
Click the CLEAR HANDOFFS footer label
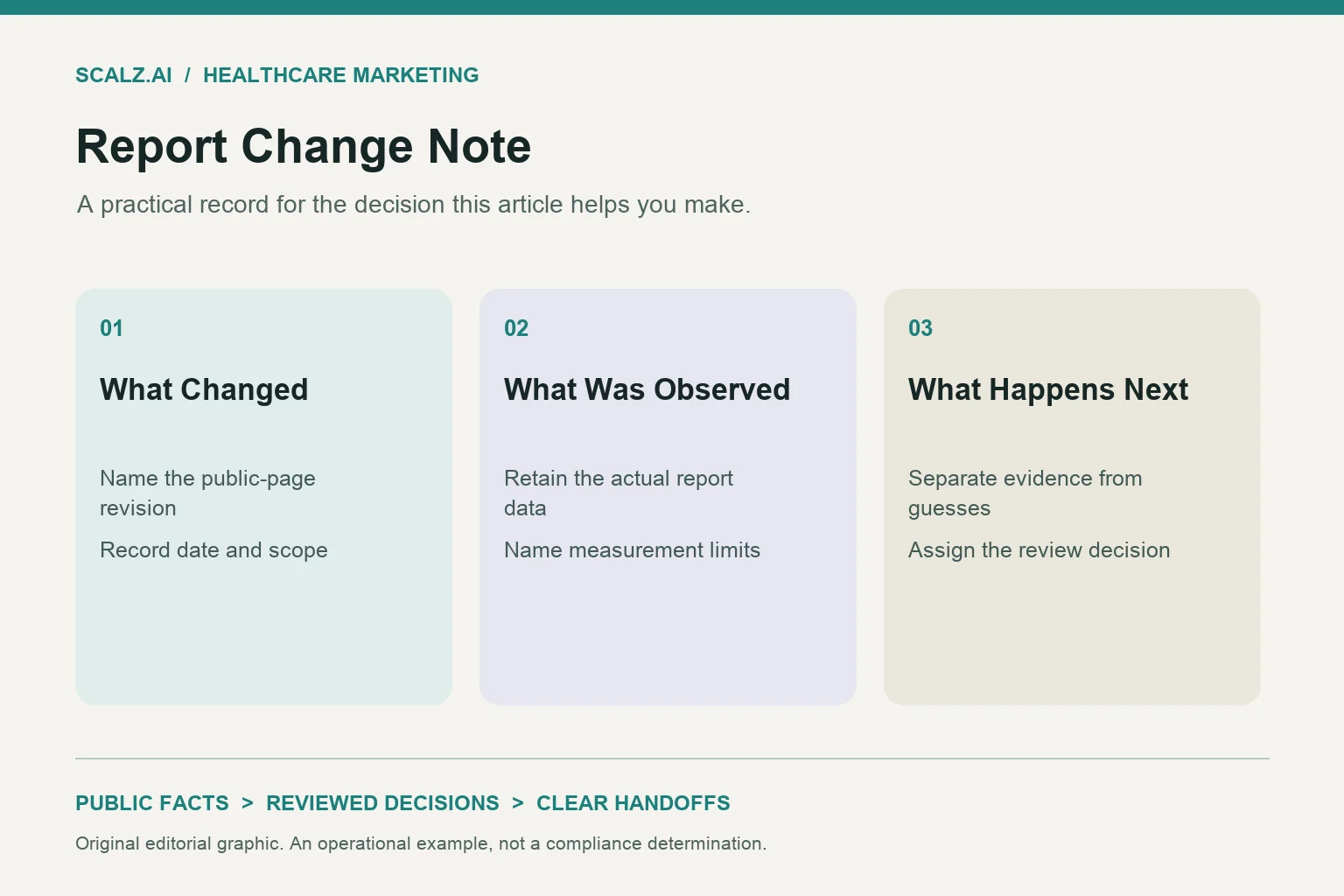(x=633, y=803)
